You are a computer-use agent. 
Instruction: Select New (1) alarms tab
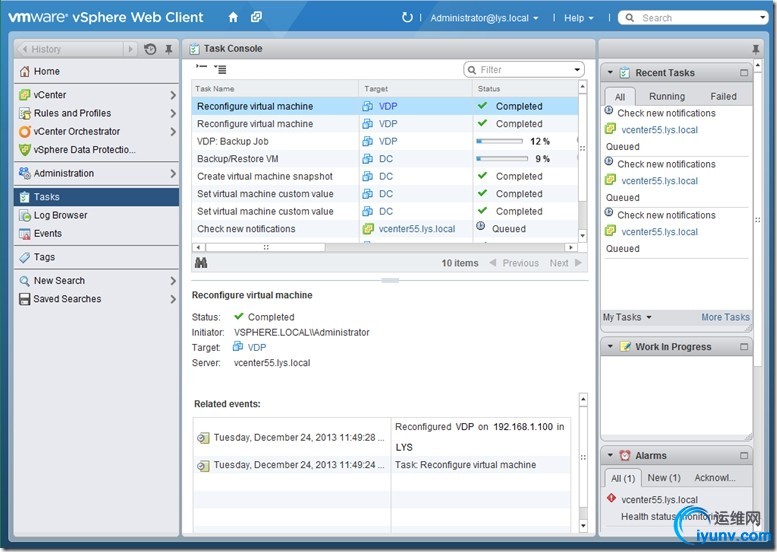tap(664, 478)
